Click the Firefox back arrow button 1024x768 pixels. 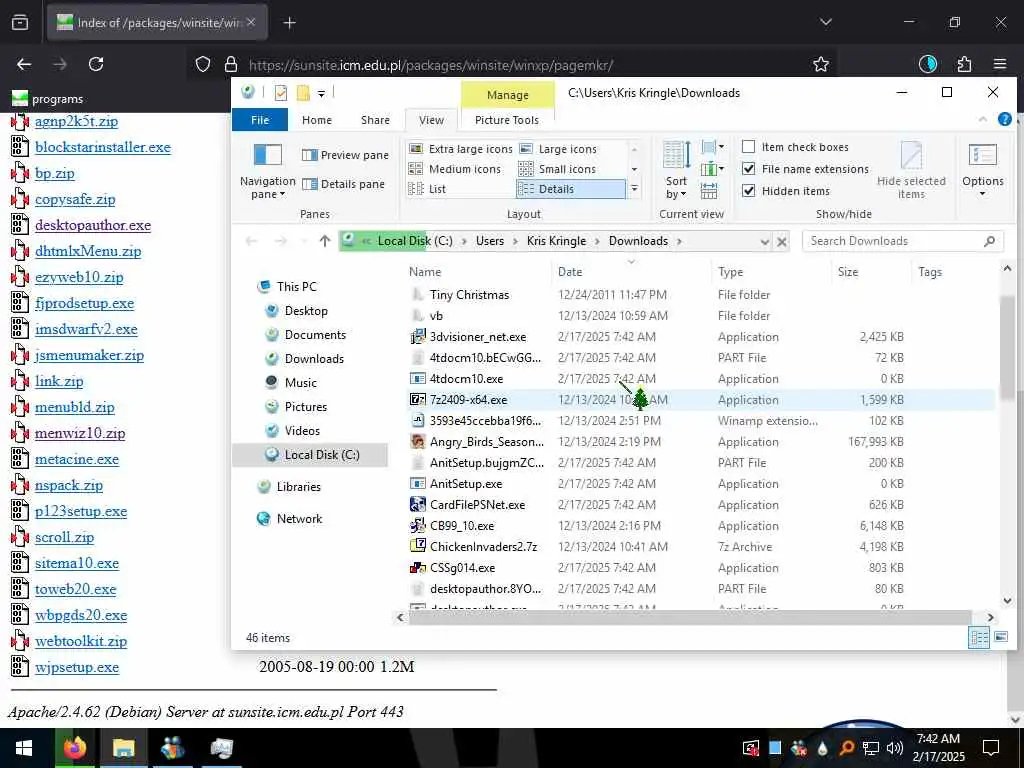tap(24, 64)
